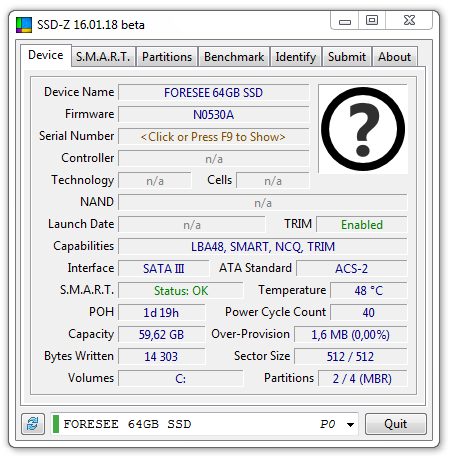Click the P0 port label in drive selector
The height and width of the screenshot is (457, 450).
[x=327, y=424]
